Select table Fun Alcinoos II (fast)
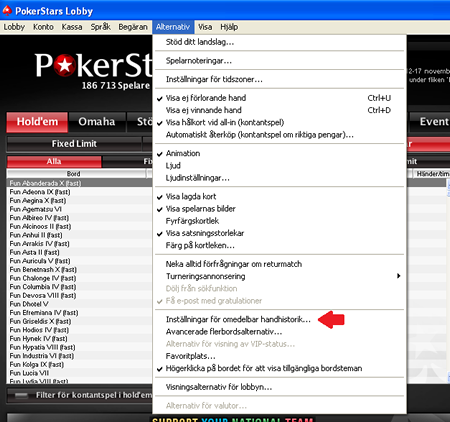Viewport: 450px width, 422px height. tap(79, 227)
